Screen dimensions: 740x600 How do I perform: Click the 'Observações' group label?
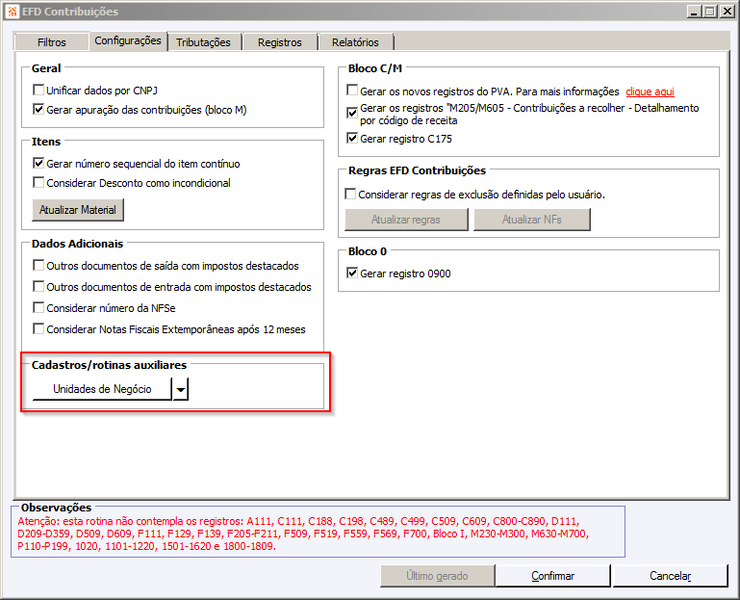pyautogui.click(x=56, y=507)
